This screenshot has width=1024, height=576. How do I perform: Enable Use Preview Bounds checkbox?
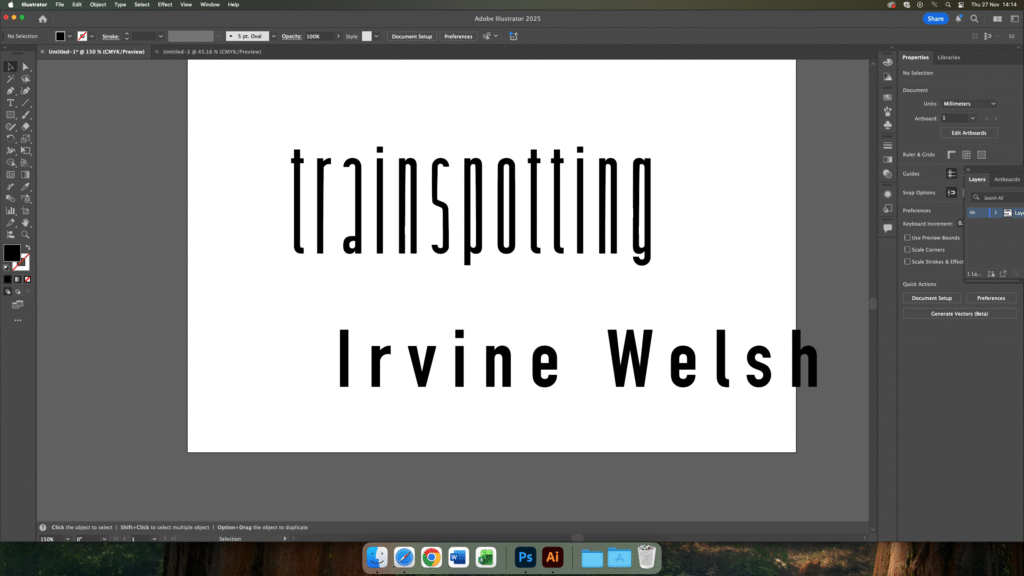pyautogui.click(x=907, y=238)
